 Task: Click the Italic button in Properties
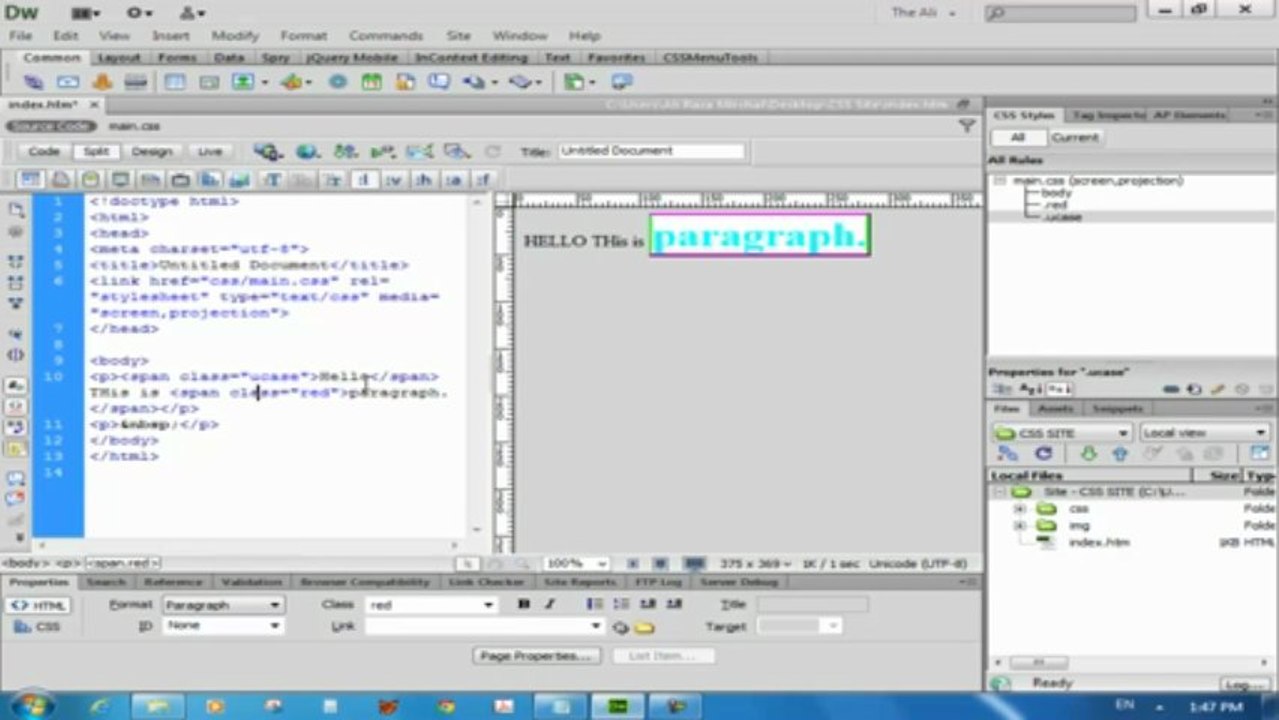click(x=549, y=604)
